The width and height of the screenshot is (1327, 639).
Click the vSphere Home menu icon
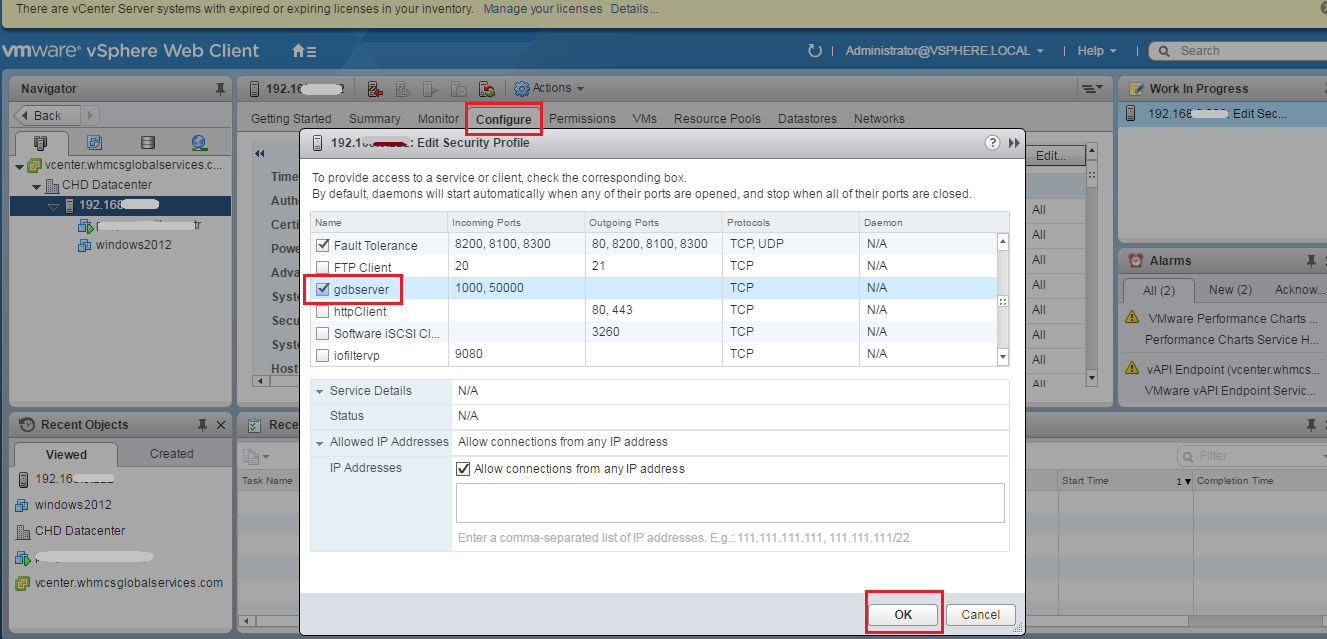[303, 51]
